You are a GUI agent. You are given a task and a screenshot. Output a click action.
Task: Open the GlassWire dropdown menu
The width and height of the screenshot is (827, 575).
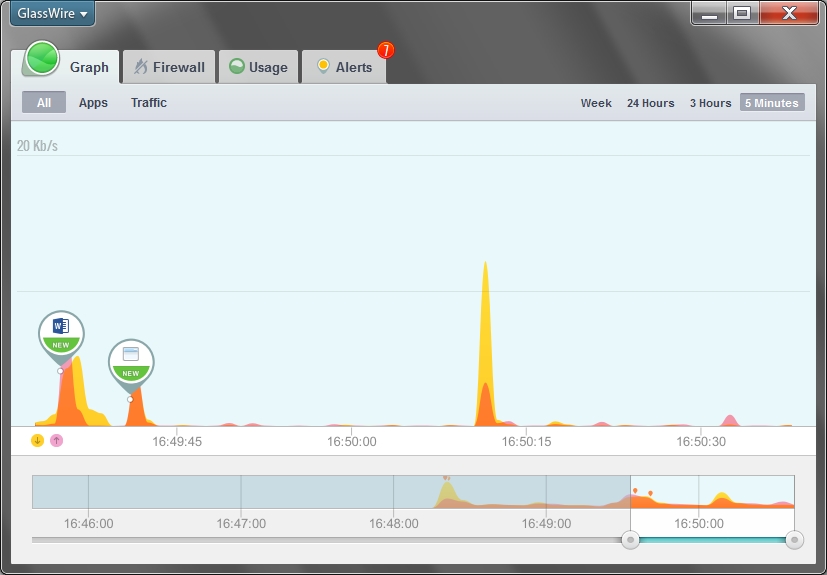[52, 13]
